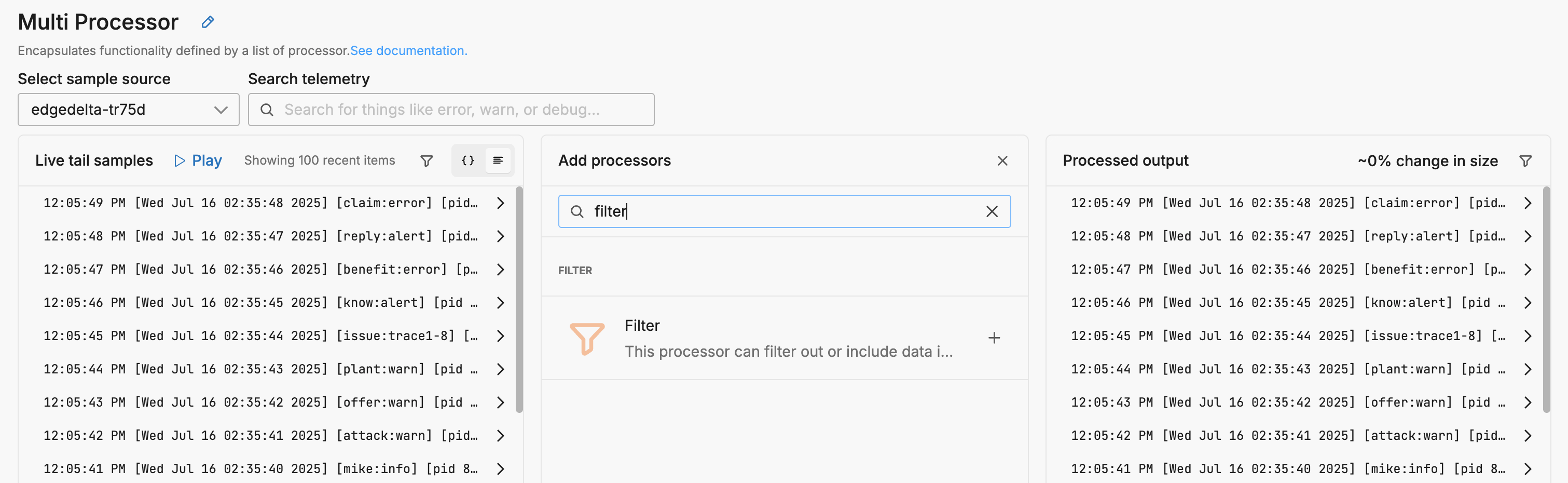Click the magnifier in Search telemetry

(267, 110)
